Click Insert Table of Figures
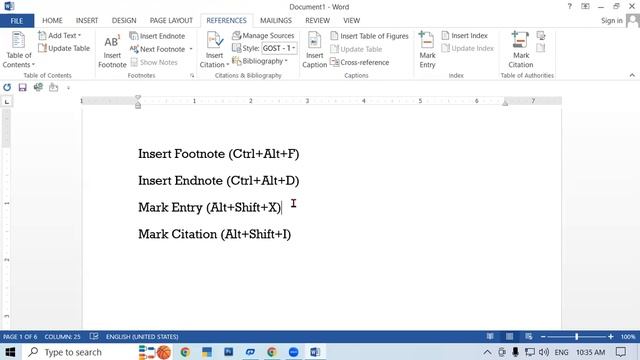The image size is (640, 360). pos(369,36)
